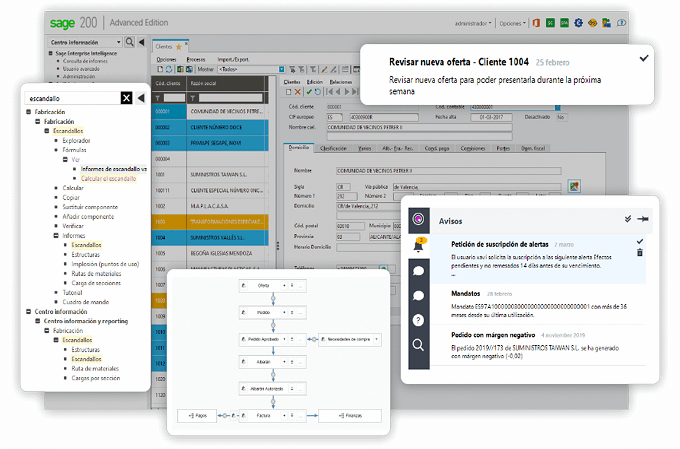Viewport: 680px width, 449px height.
Task: Click the map location icon beside address
Action: [574, 186]
